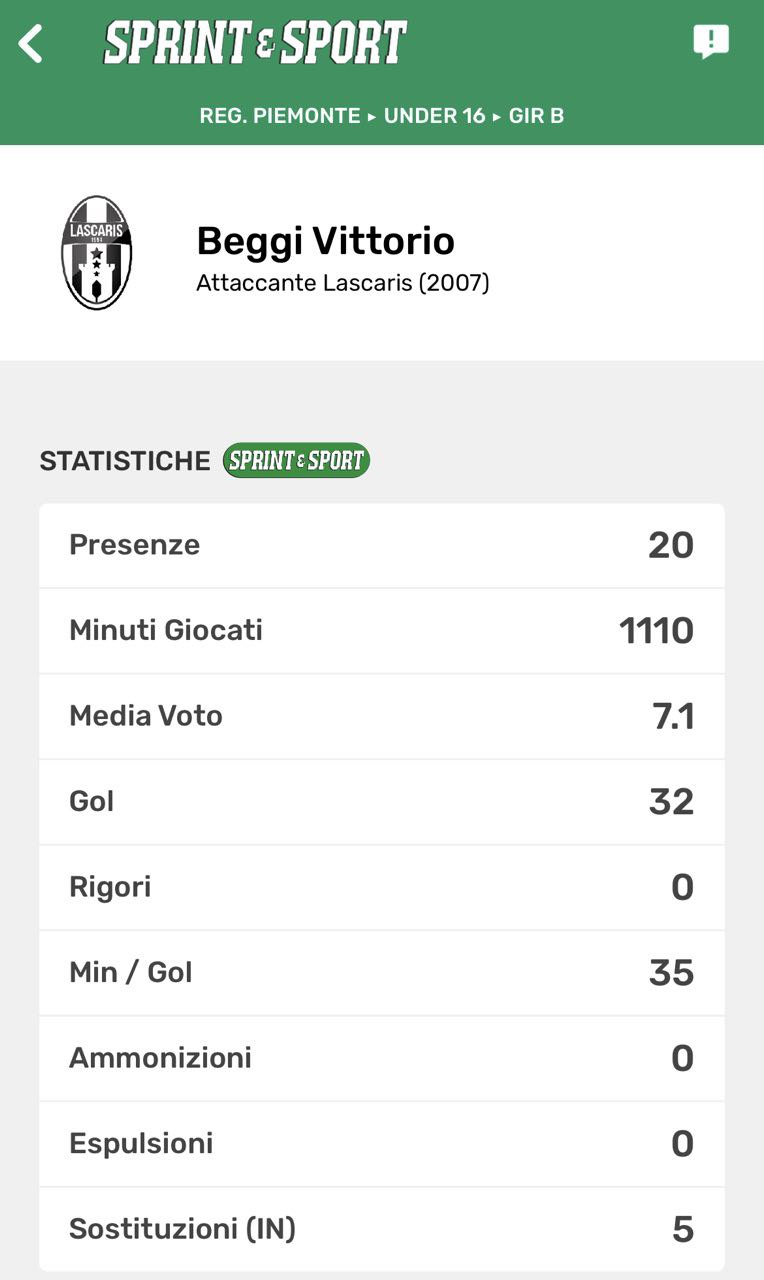Open GIR B breadcrumb link
This screenshot has height=1280, width=764.
pos(536,116)
